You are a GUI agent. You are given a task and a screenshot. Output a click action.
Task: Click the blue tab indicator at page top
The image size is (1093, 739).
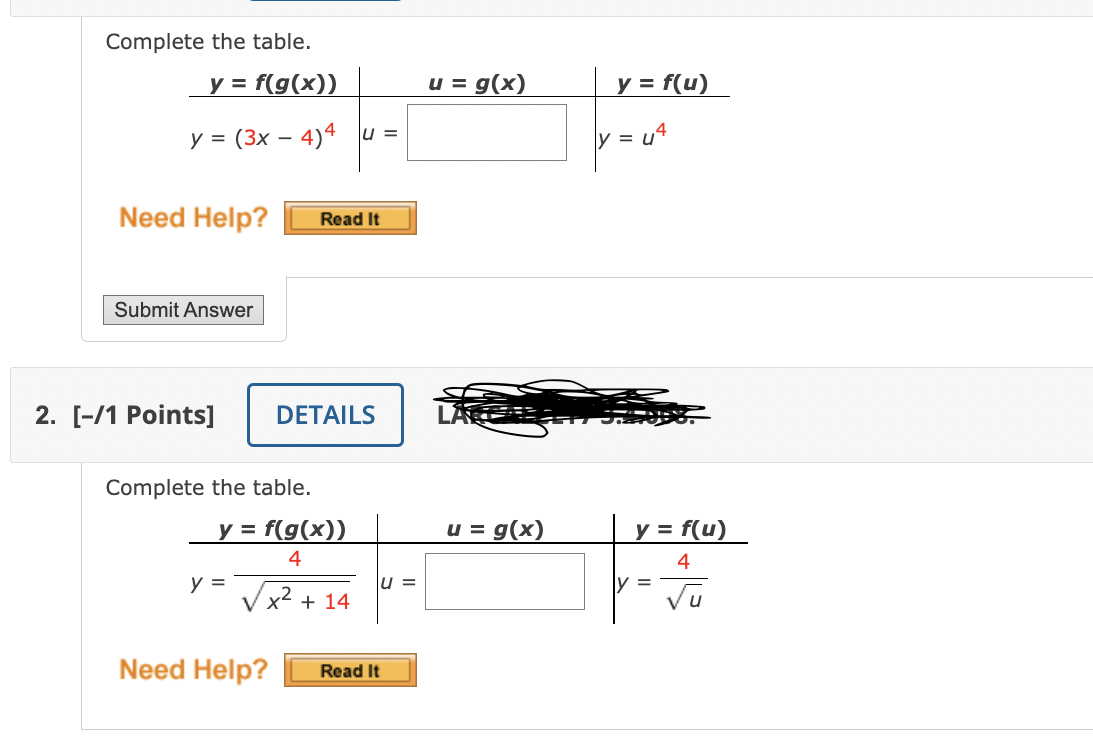tap(323, 2)
